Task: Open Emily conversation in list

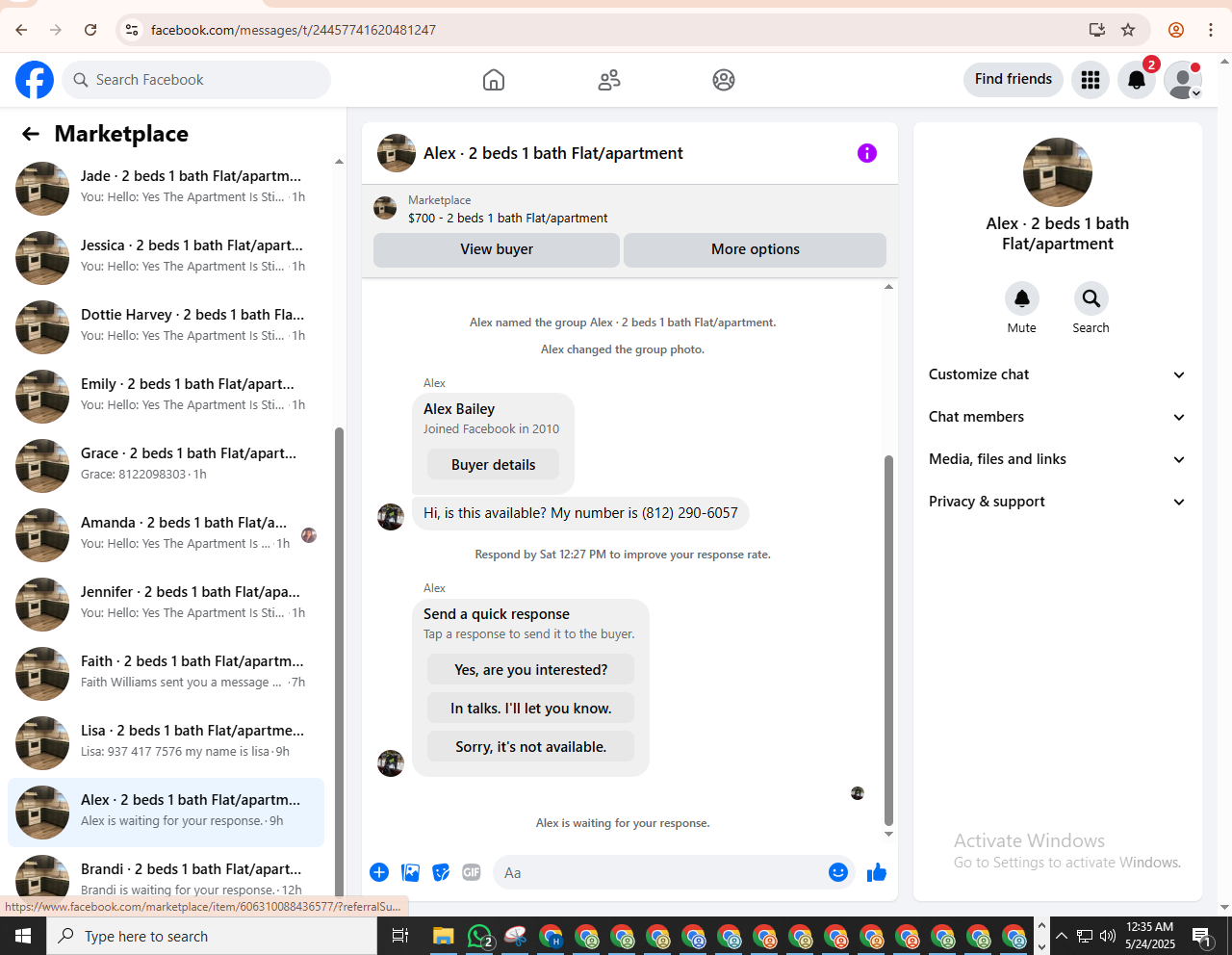Action: (x=166, y=396)
